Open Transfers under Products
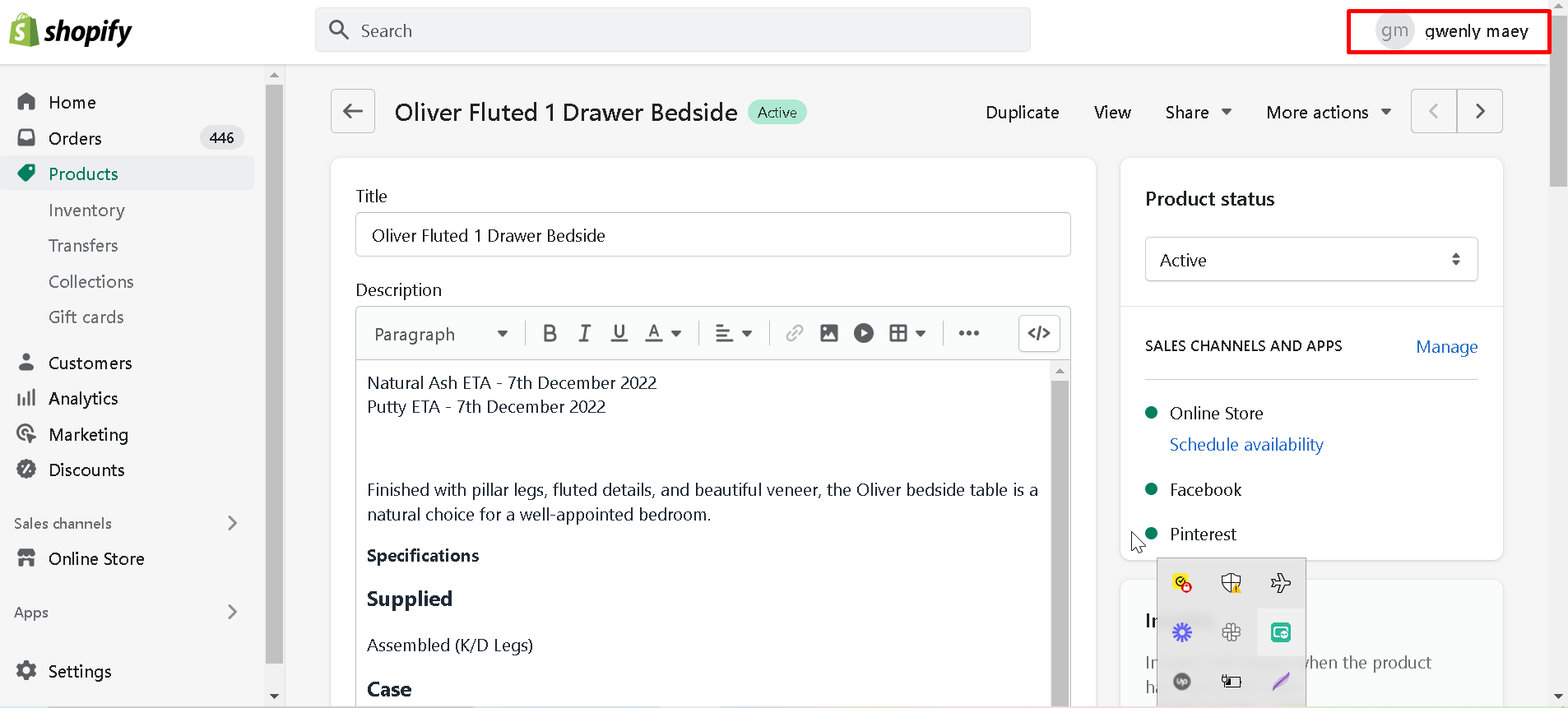 click(83, 246)
